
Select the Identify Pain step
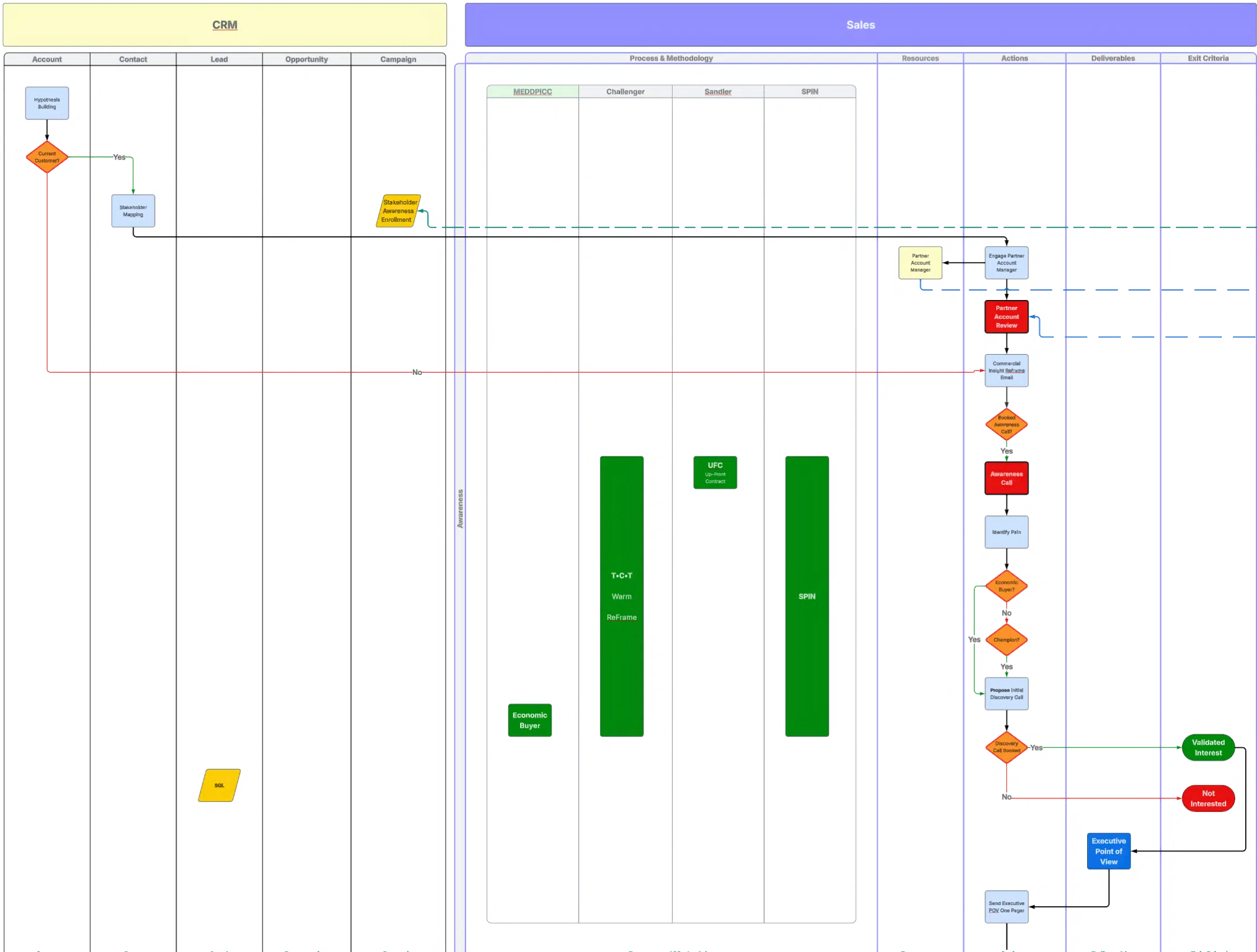(1006, 532)
